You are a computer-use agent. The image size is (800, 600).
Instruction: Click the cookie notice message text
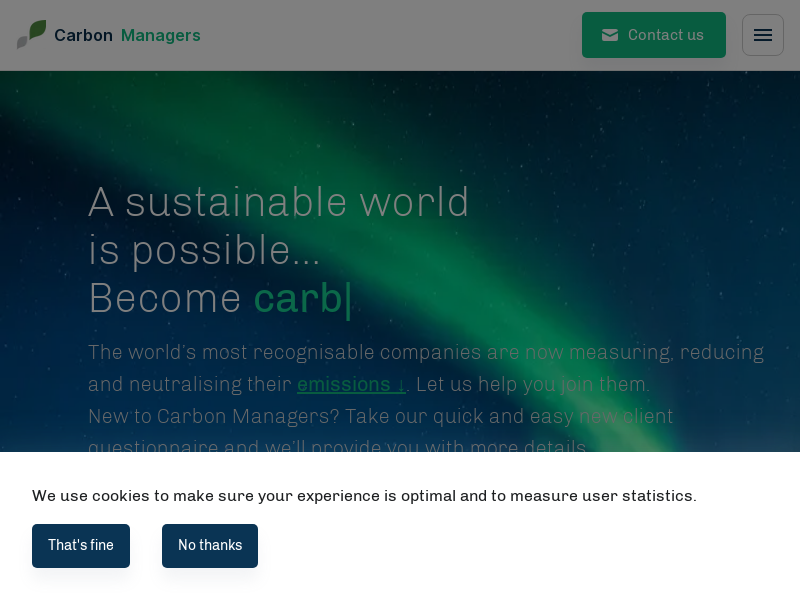364,496
